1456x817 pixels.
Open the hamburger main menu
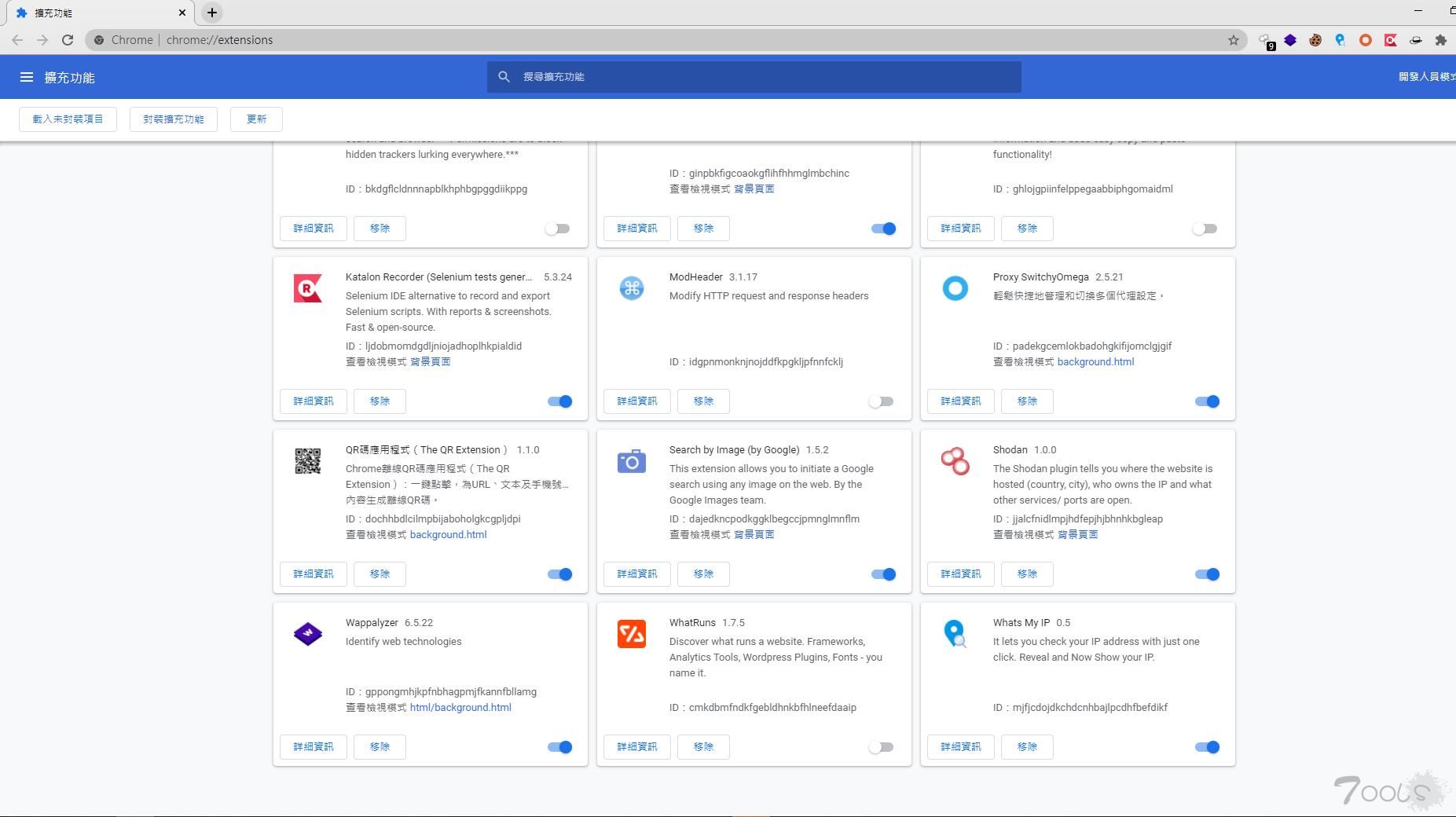(27, 77)
